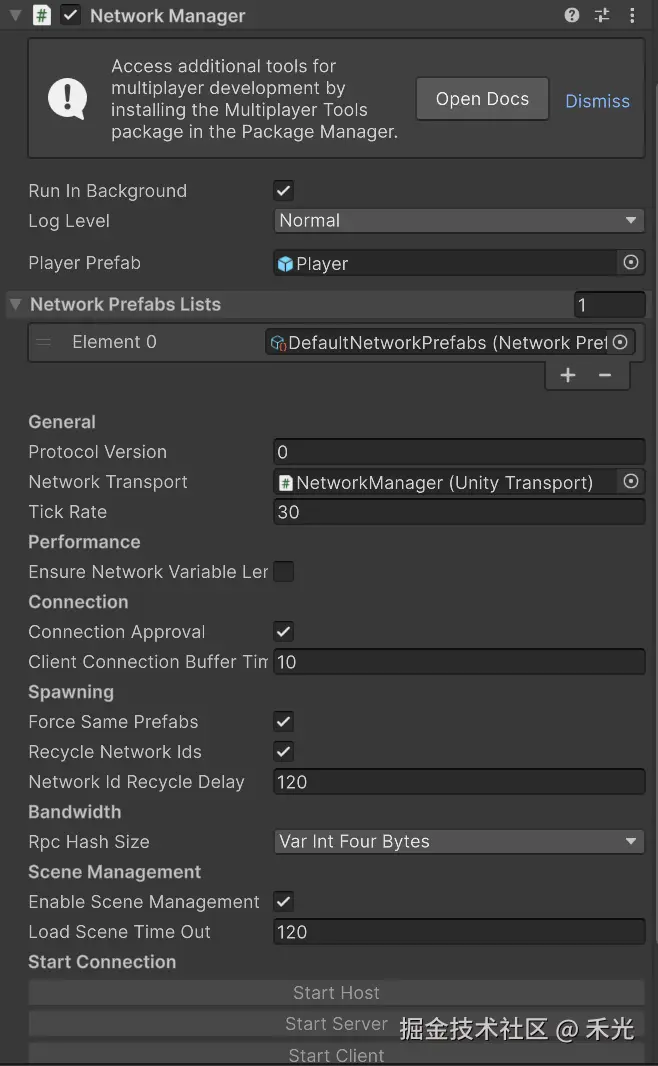Screen dimensions: 658x1066
Task: Open the Network Manager component context menu
Action: click(631, 15)
